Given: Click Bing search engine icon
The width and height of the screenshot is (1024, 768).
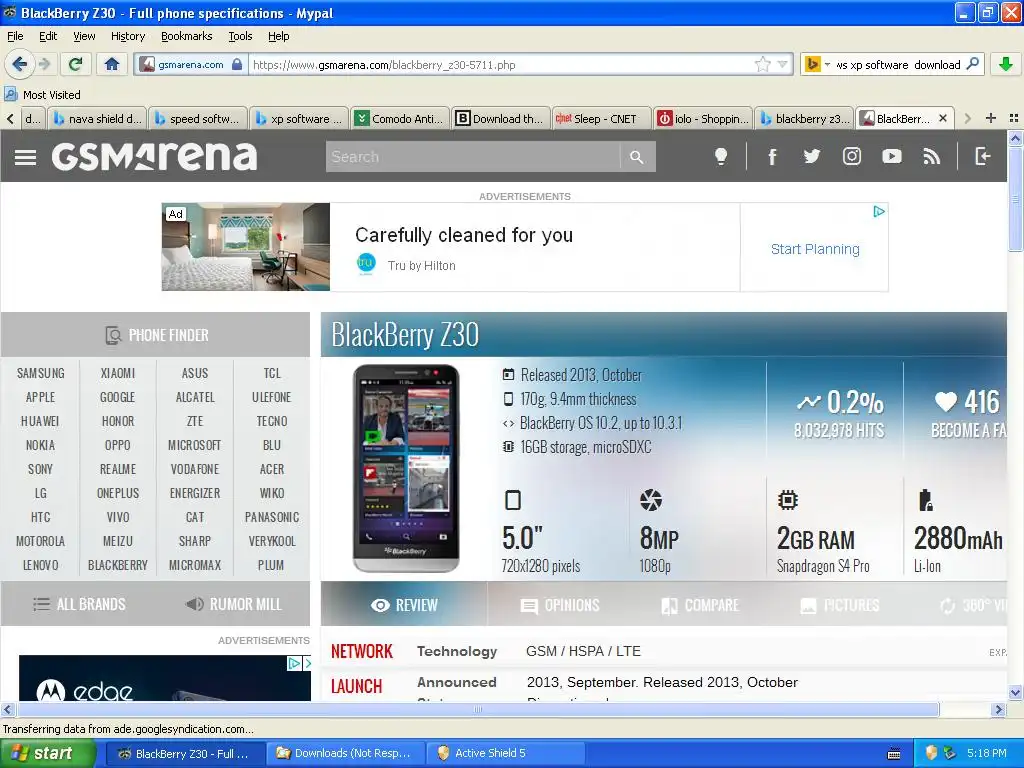Looking at the screenshot, I should [x=812, y=64].
